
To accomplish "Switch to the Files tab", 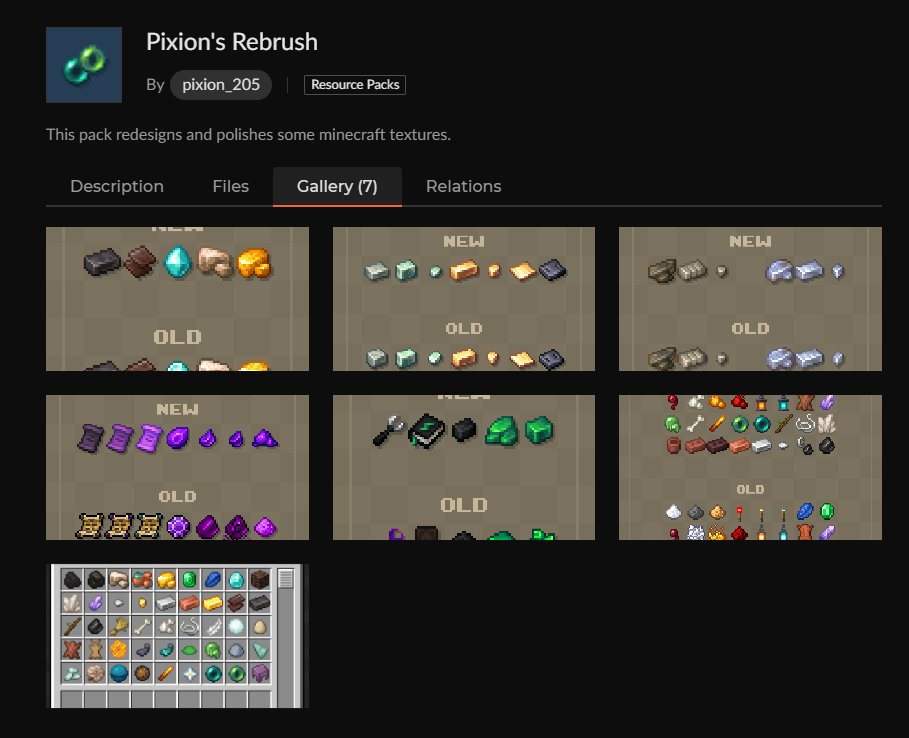I will (x=231, y=186).
